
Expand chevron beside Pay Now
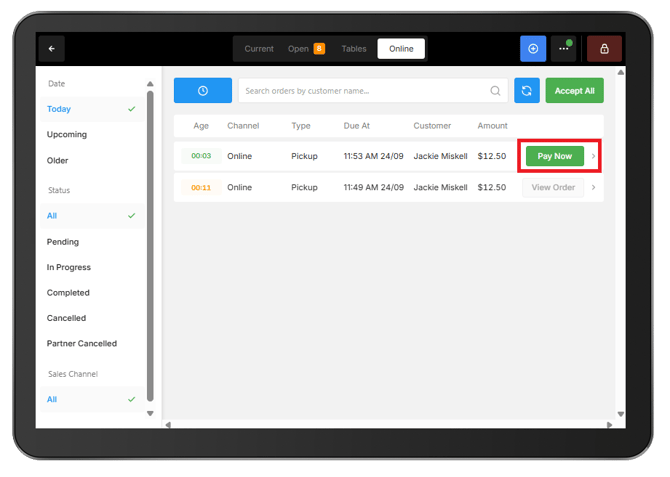(593, 156)
